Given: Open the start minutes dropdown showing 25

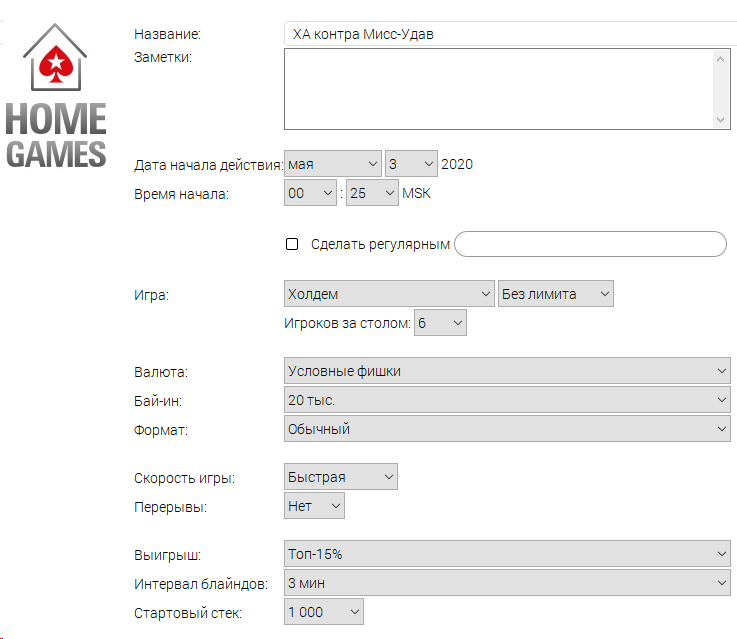Looking at the screenshot, I should [372, 193].
